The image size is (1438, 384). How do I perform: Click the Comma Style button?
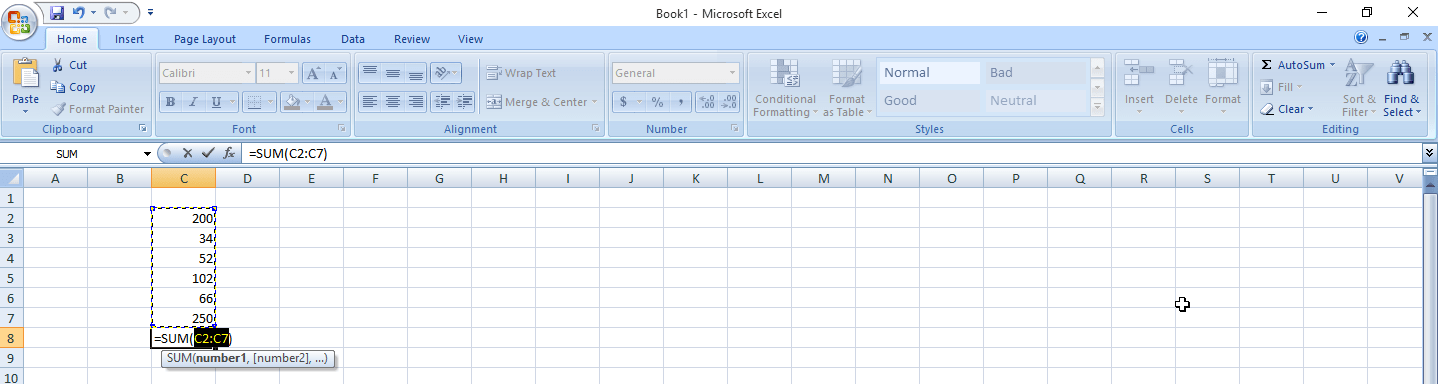(680, 101)
